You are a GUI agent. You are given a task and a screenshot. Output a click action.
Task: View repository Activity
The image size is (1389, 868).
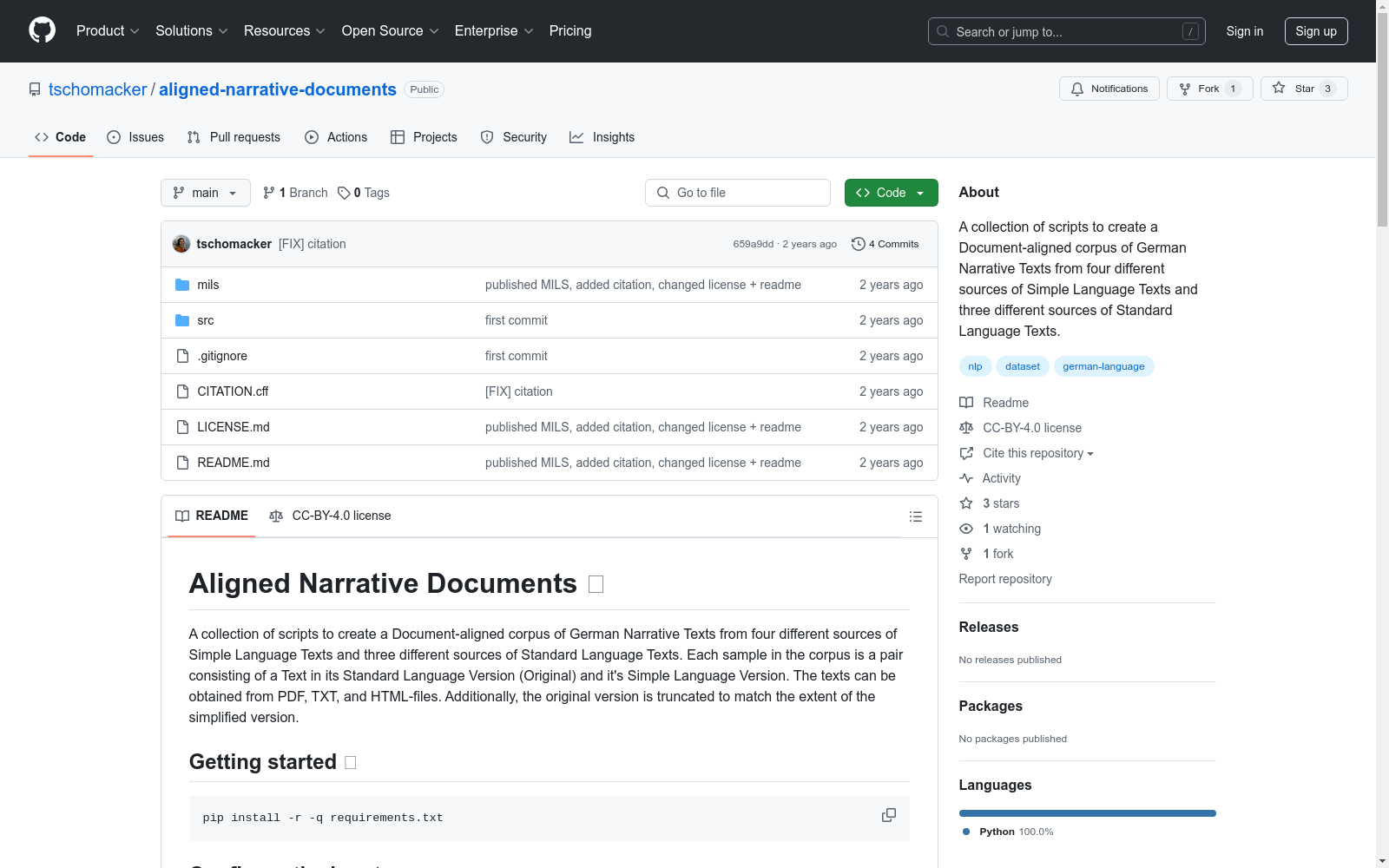991,478
